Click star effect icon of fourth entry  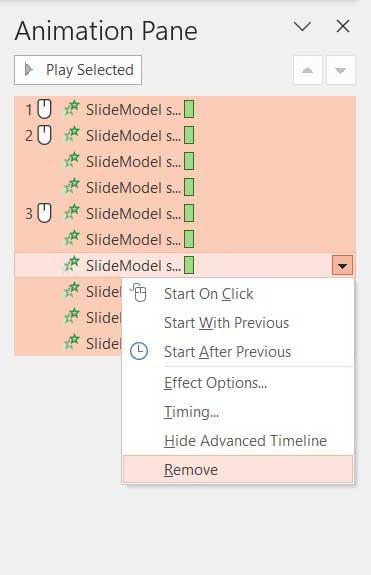[72, 187]
